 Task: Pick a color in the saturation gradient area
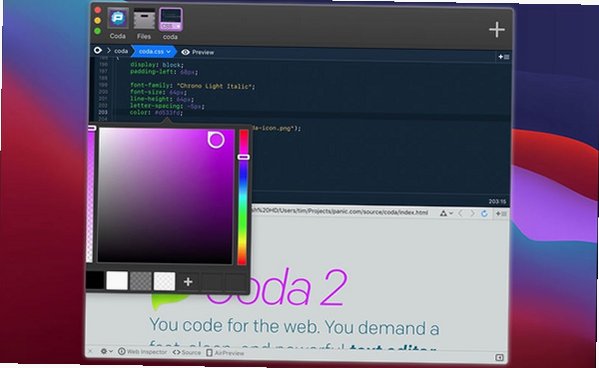(165, 196)
